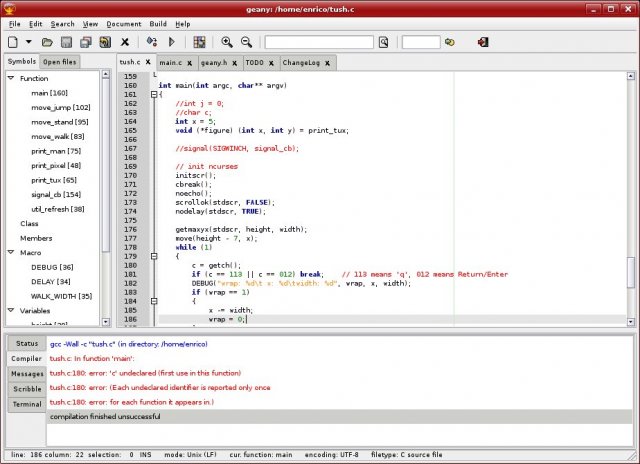The image size is (640, 464).
Task: Create a new file with the New icon
Action: (x=13, y=42)
